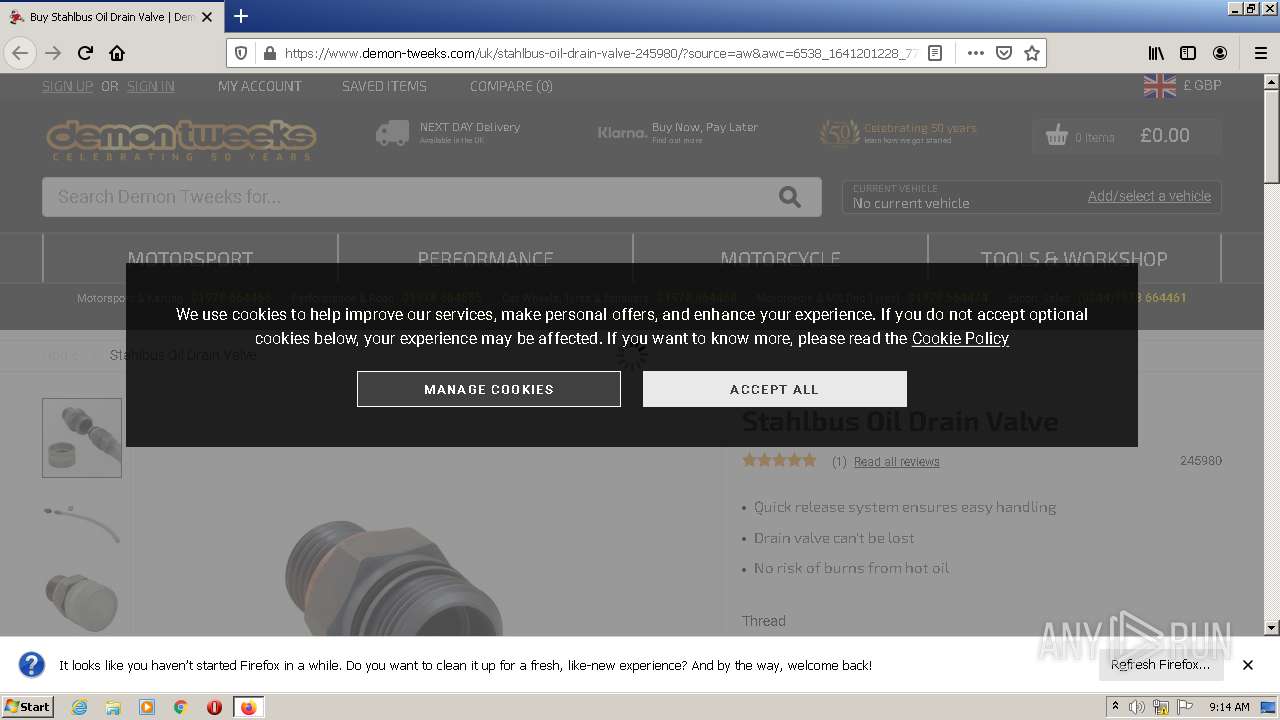Open the Performance category tab
Image resolution: width=1280 pixels, height=720 pixels.
[x=485, y=258]
